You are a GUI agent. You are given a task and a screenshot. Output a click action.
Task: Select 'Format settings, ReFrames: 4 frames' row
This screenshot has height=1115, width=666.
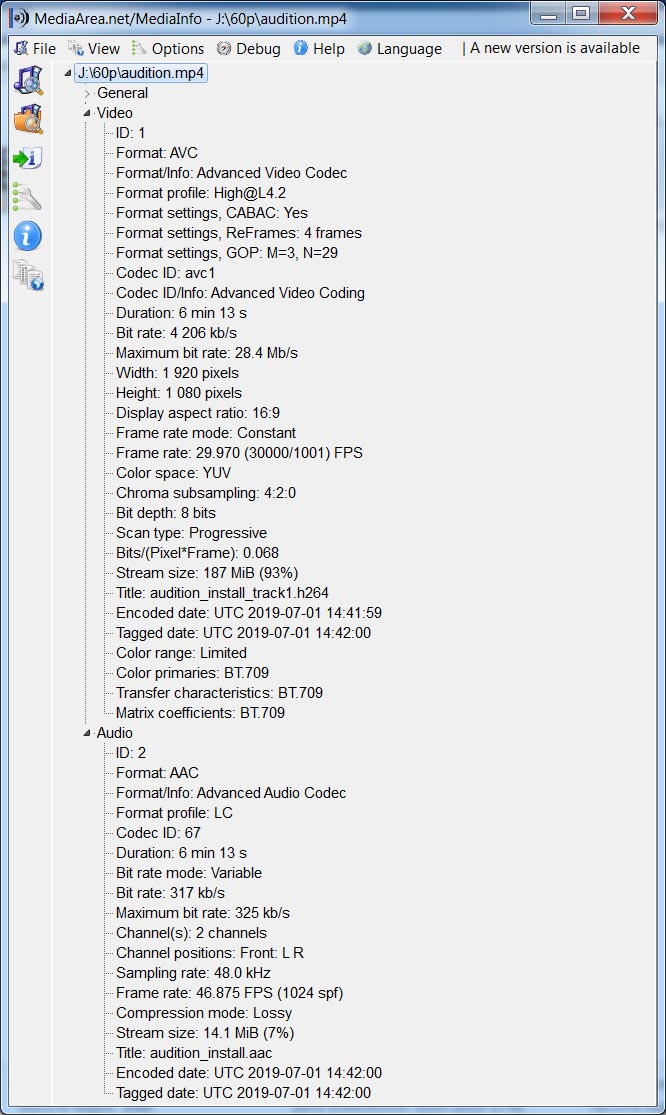pyautogui.click(x=239, y=233)
